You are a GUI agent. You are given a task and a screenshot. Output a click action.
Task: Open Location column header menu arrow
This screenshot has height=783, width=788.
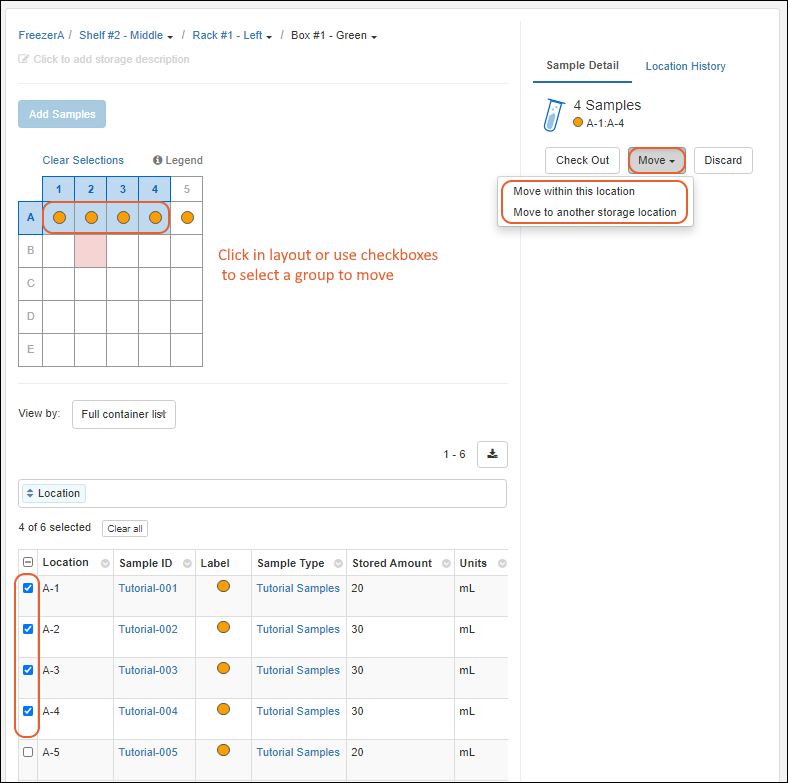(x=105, y=564)
